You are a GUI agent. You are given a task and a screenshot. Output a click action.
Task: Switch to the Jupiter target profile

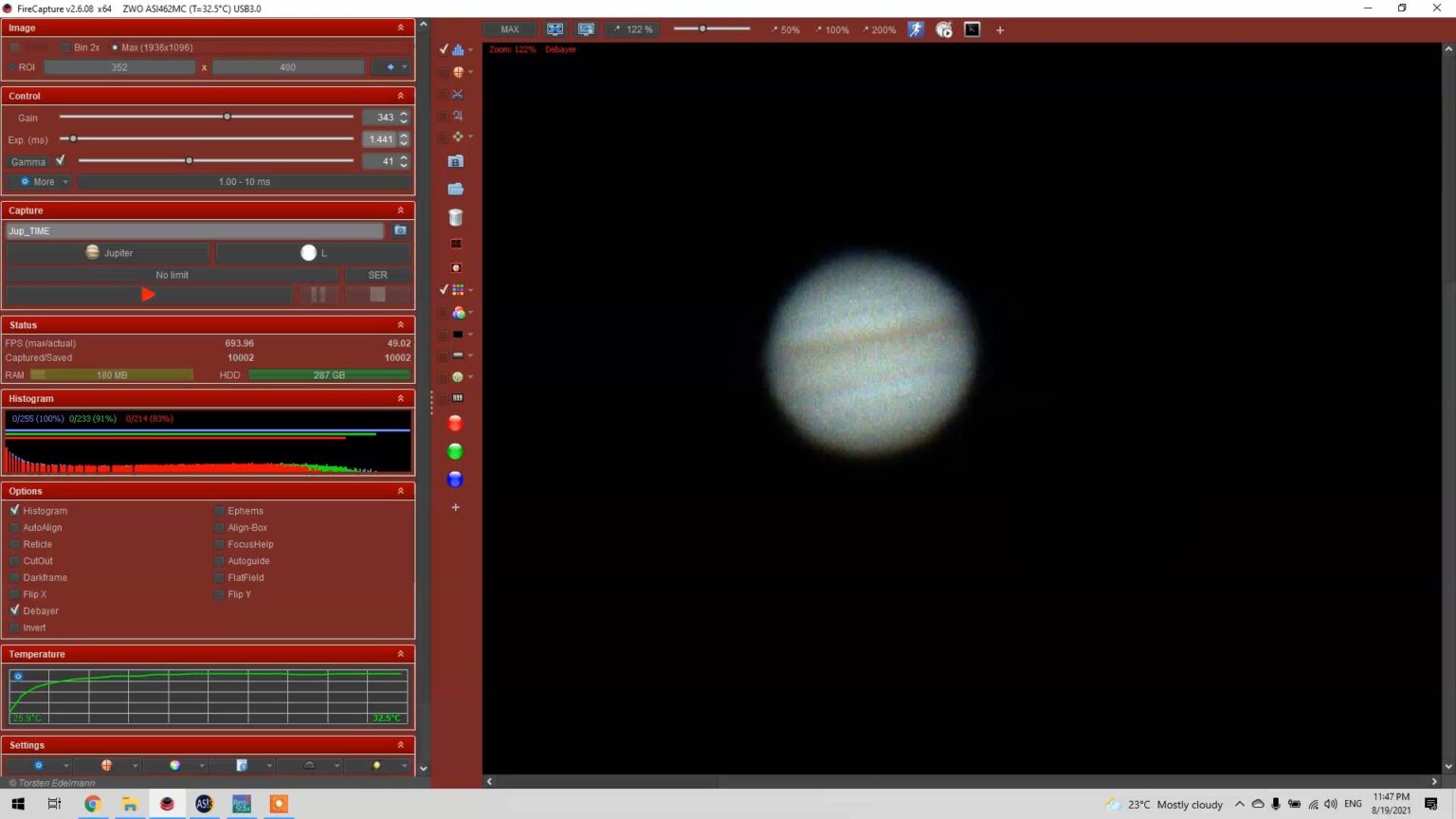pyautogui.click(x=107, y=252)
